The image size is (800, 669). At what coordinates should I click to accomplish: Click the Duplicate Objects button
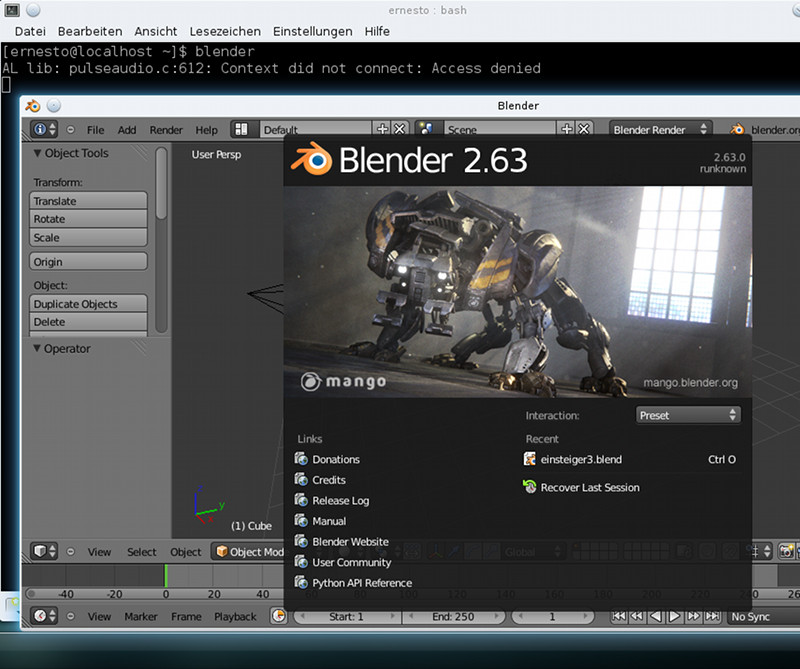pyautogui.click(x=88, y=304)
